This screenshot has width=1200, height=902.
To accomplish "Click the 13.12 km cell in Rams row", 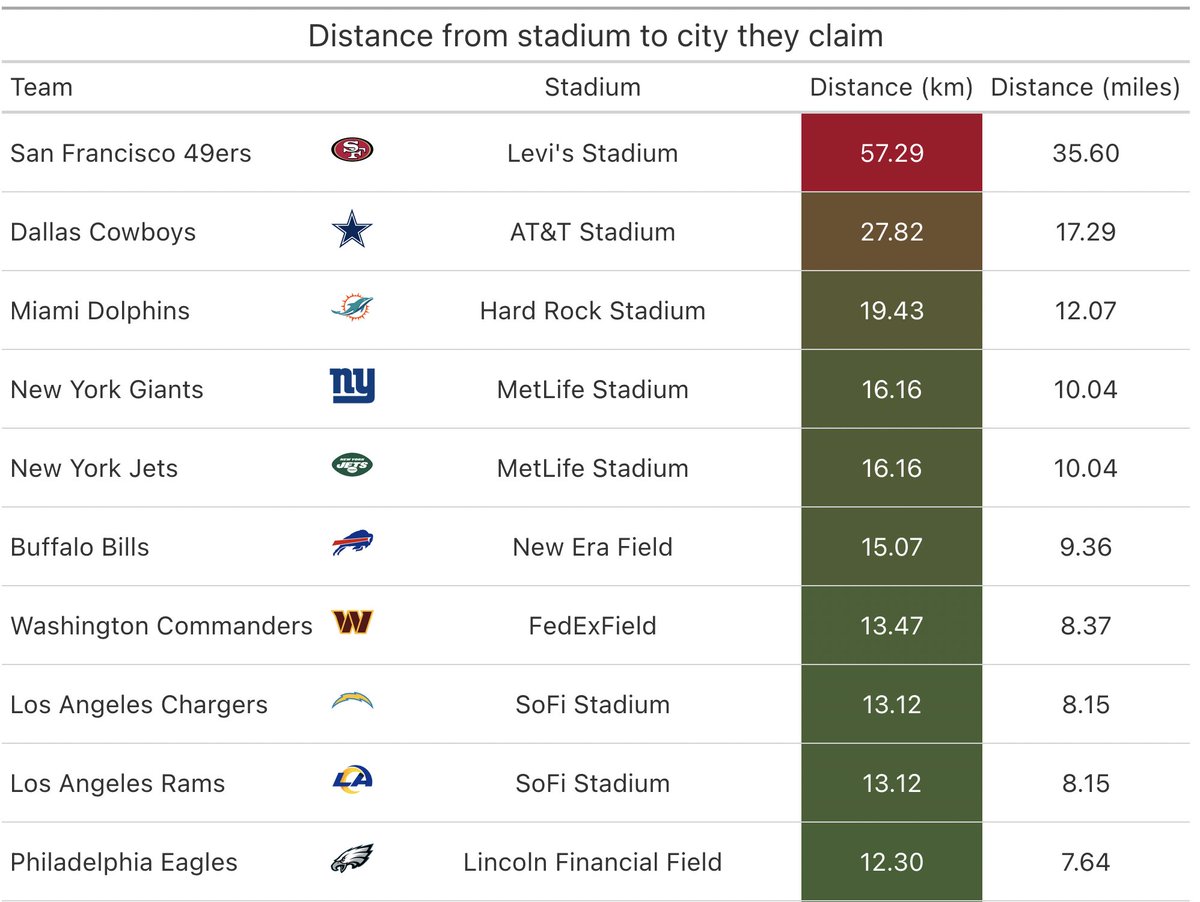I will pos(891,783).
